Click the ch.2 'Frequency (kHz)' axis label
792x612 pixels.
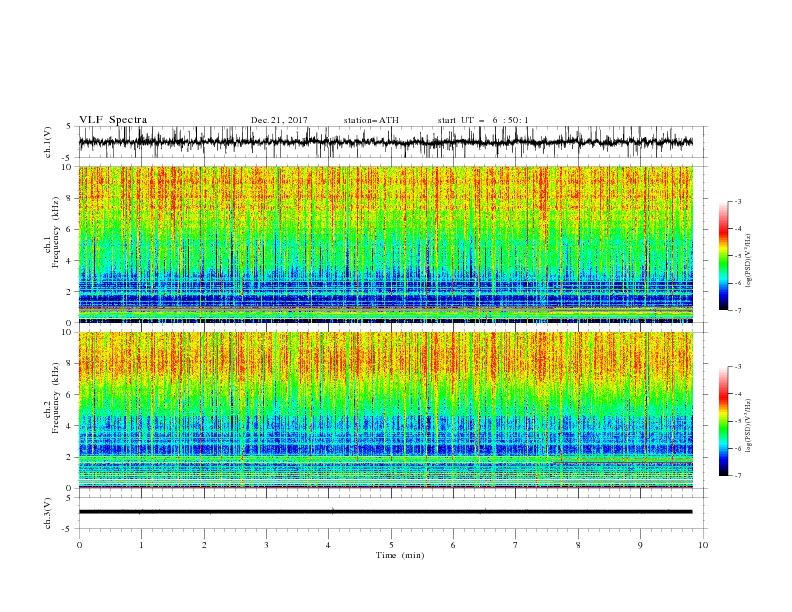(x=55, y=398)
